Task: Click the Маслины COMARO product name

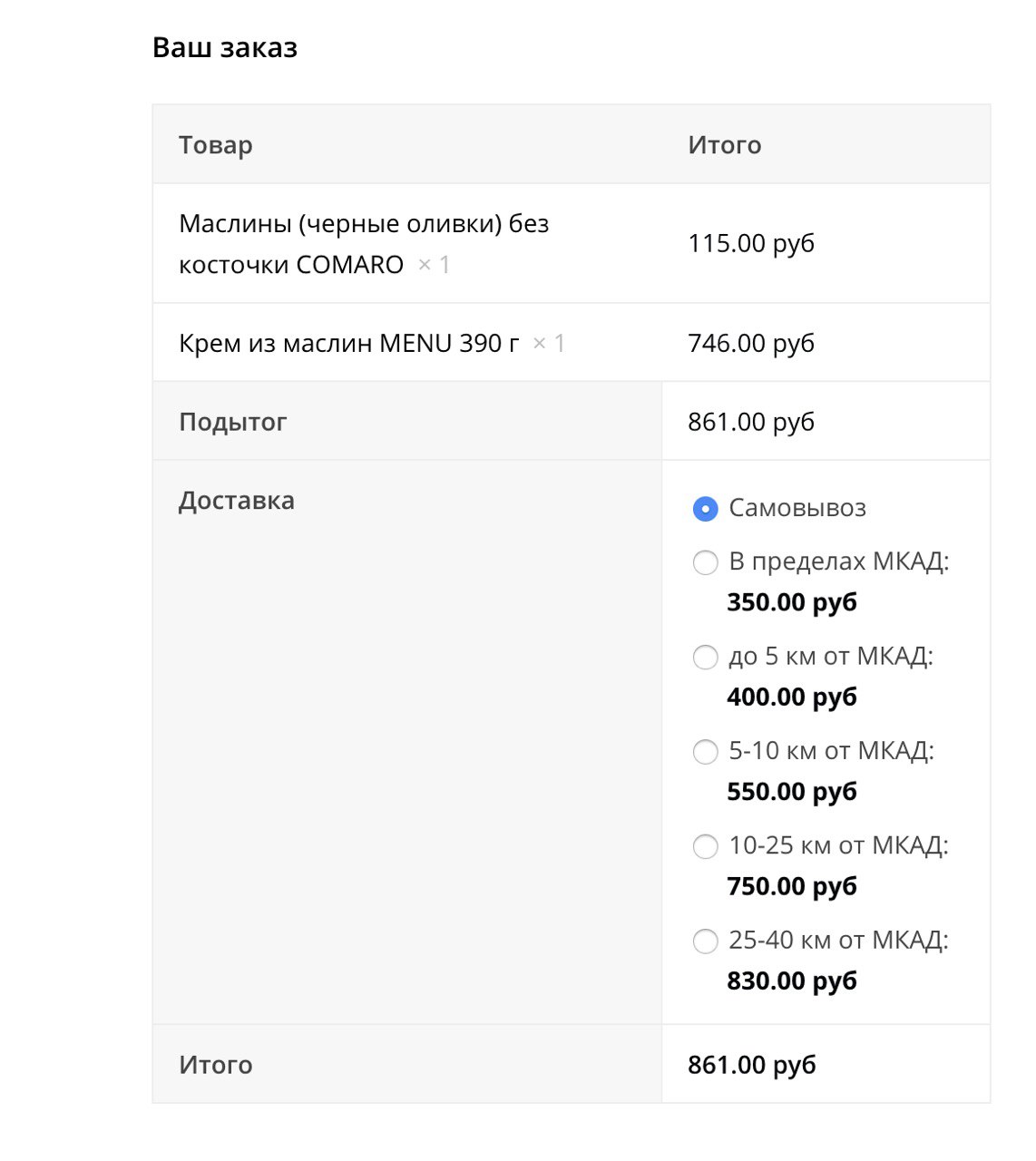Action: point(364,244)
